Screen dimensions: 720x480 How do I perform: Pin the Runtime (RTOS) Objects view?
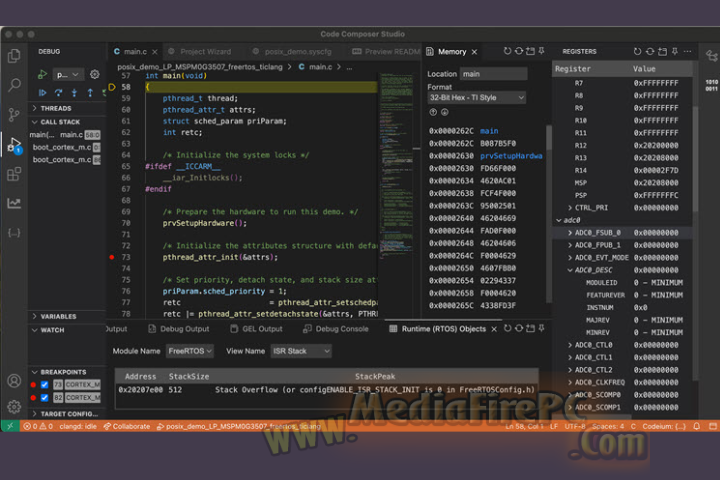pos(542,328)
